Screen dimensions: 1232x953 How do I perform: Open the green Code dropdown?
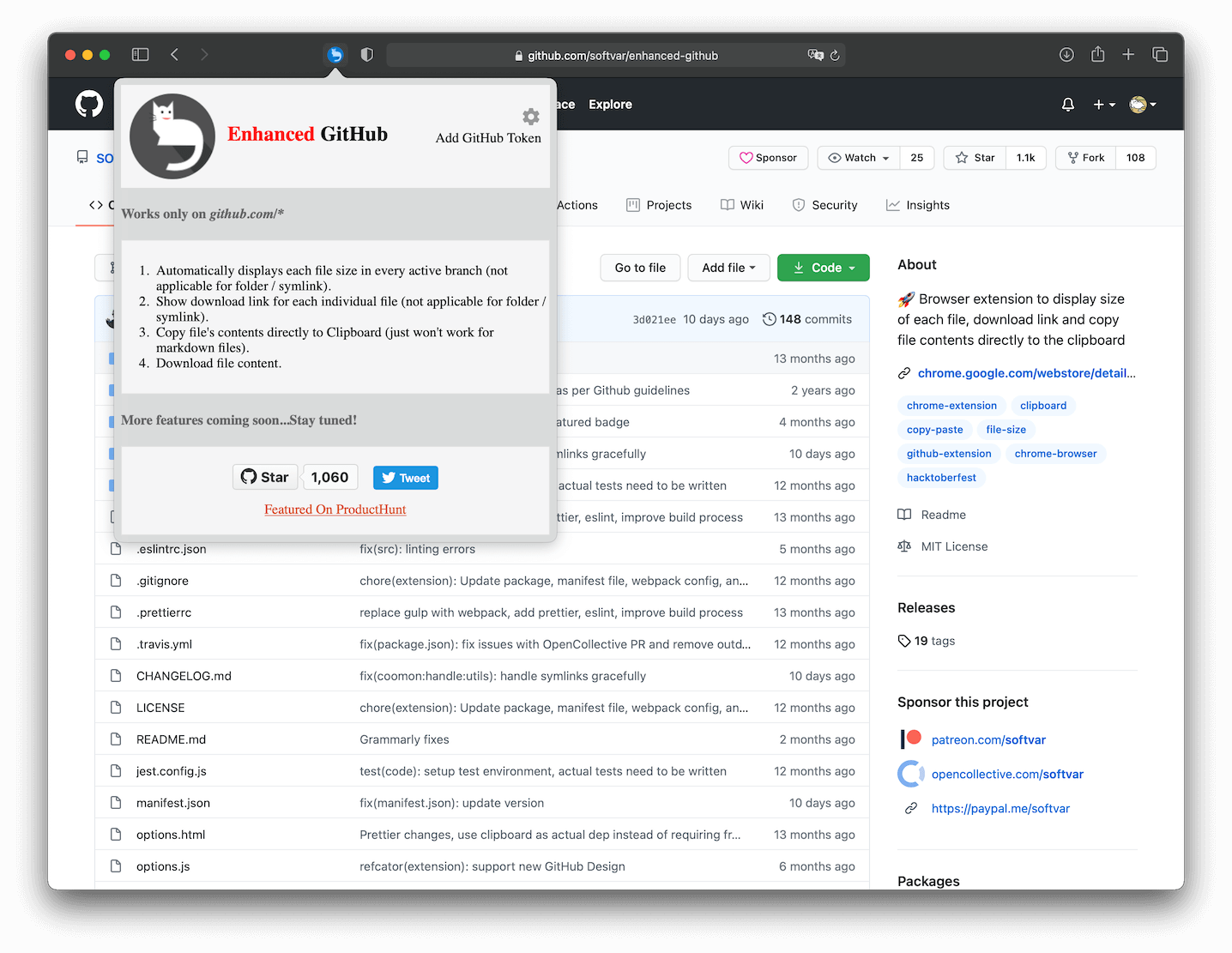[824, 268]
